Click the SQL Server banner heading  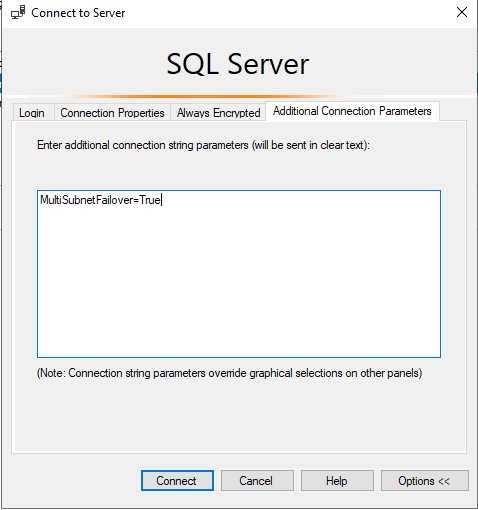pyautogui.click(x=238, y=64)
